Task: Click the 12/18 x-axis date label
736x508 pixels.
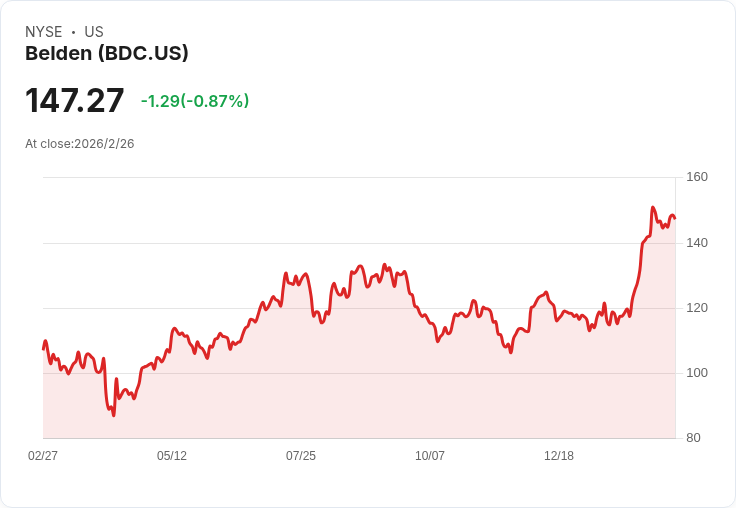Action: click(x=559, y=455)
